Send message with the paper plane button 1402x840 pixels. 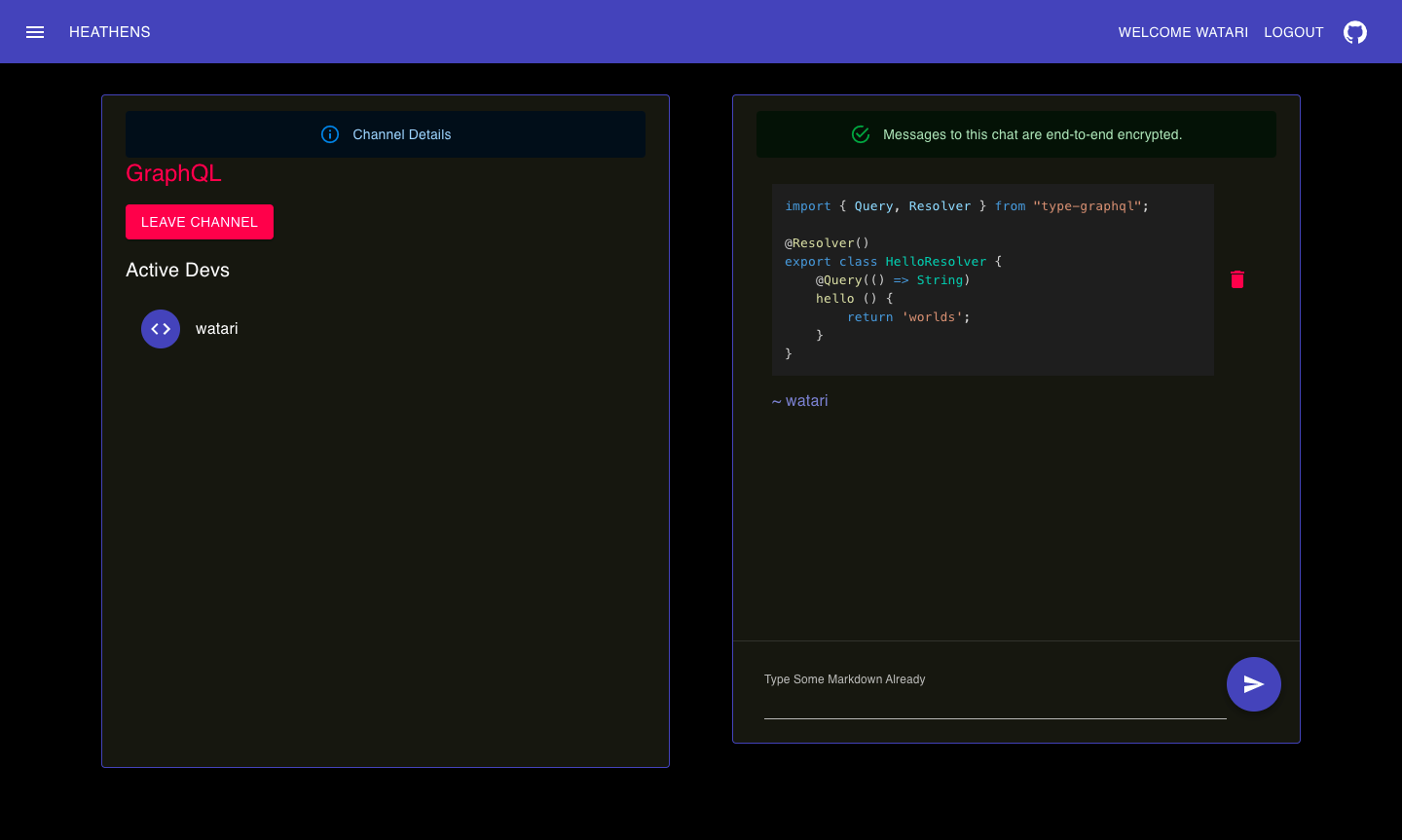click(1254, 684)
